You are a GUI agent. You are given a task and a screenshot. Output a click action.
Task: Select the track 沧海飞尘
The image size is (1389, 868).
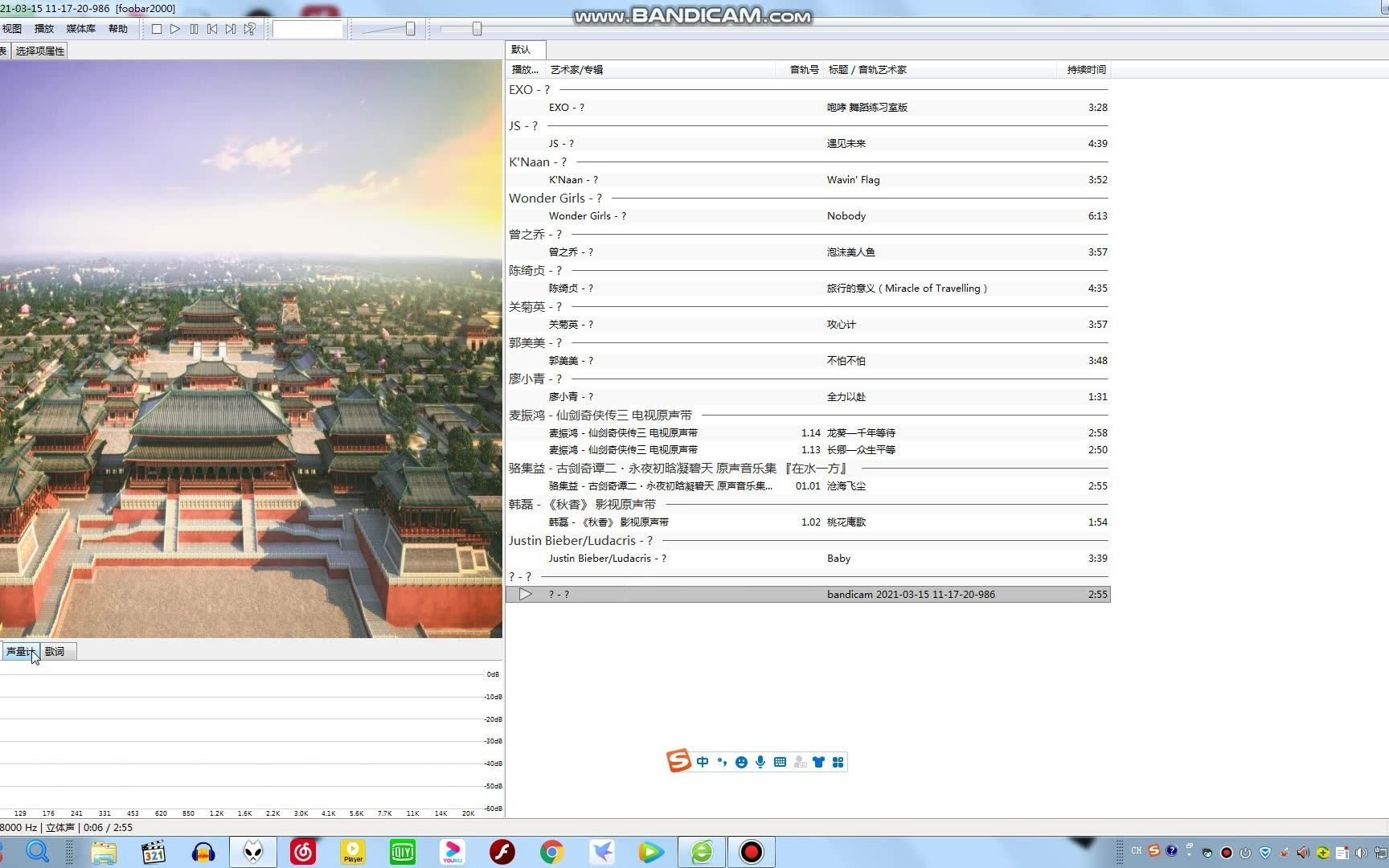point(808,486)
